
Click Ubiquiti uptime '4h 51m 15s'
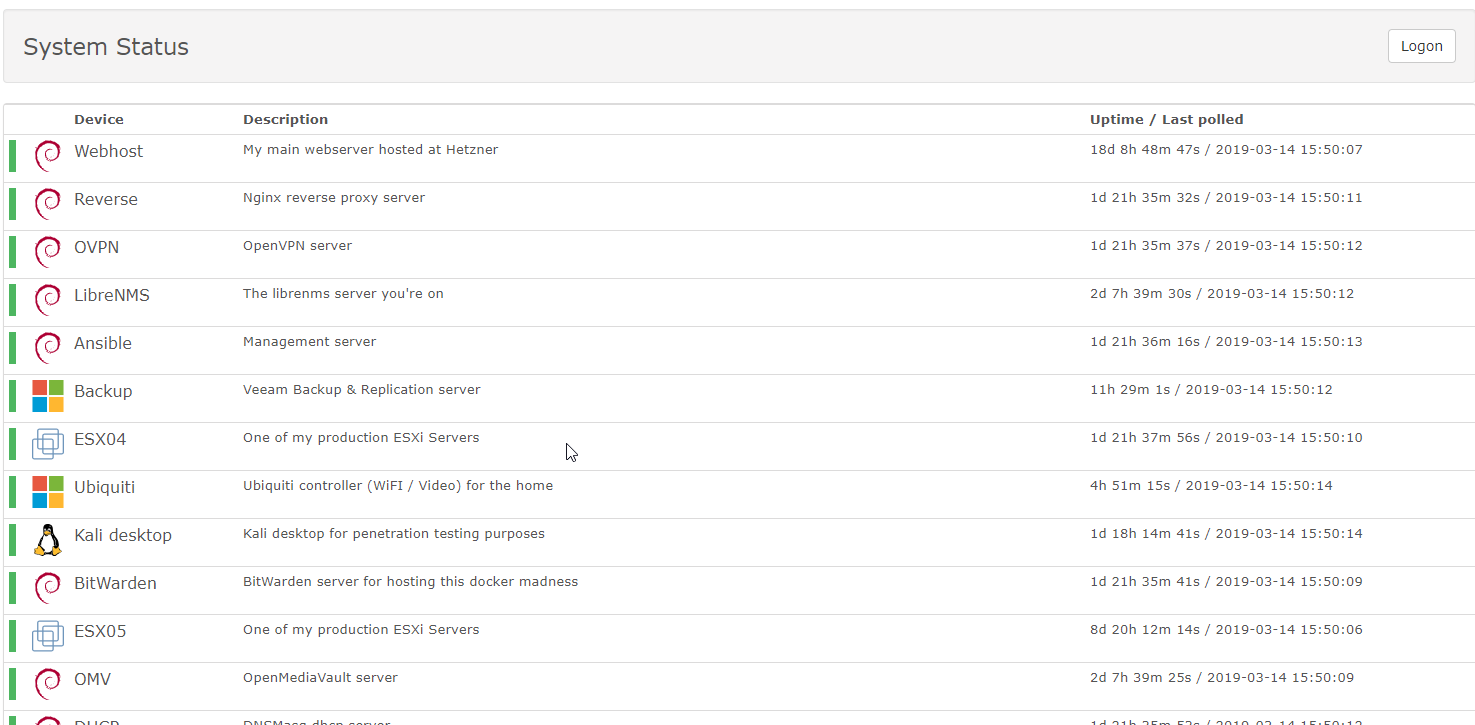[x=1132, y=486]
